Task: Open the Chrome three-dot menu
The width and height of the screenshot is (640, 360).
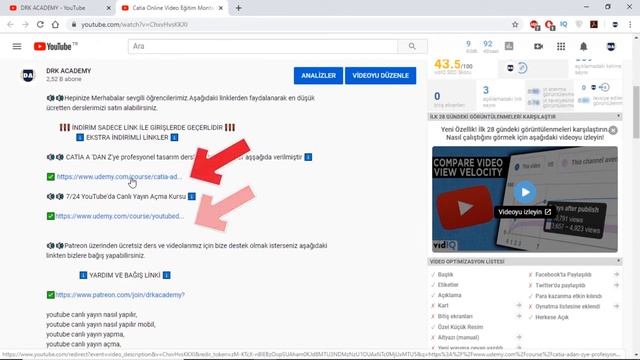Action: [630, 24]
